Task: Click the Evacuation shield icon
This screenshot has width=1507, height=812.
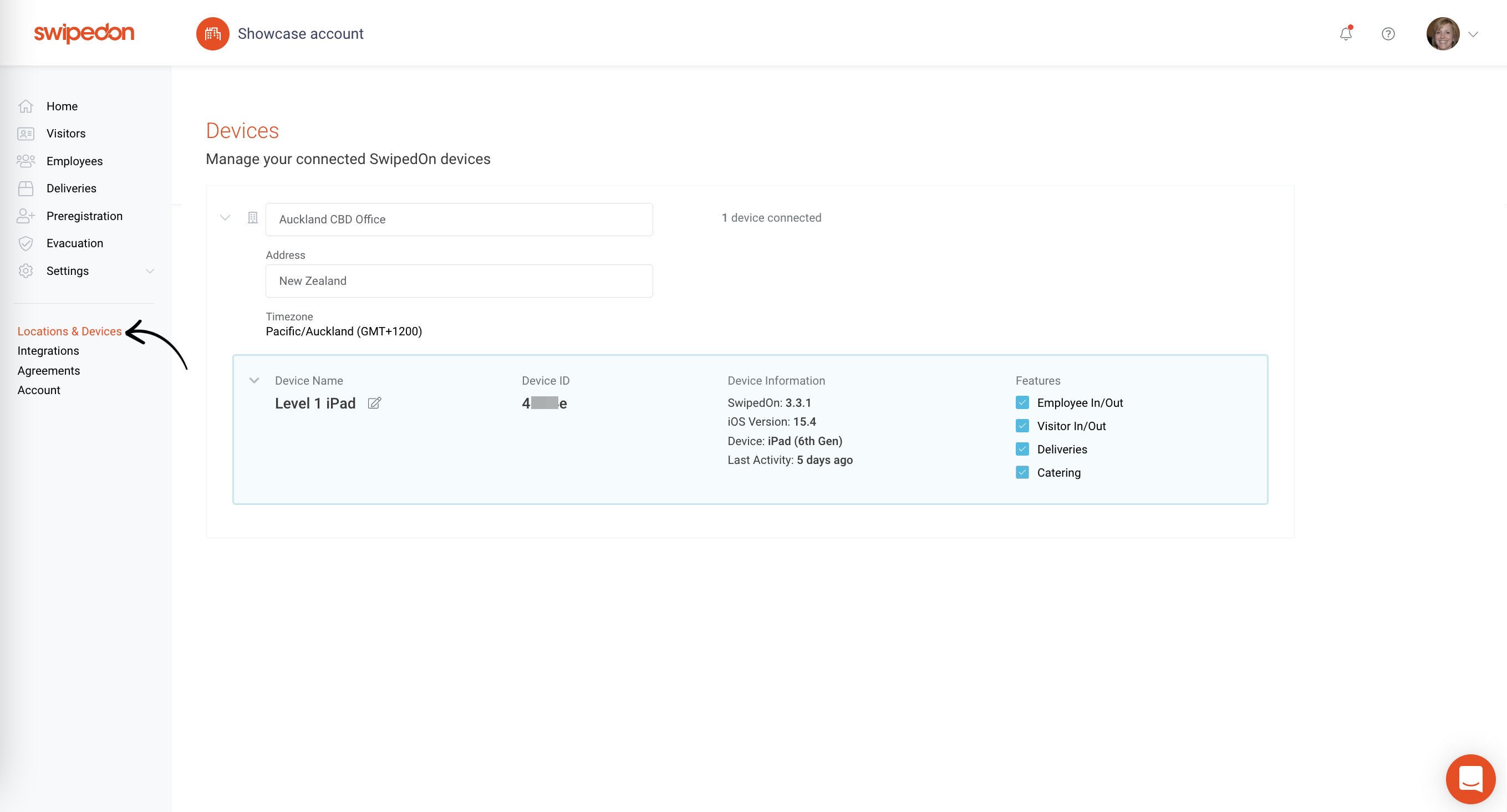Action: click(26, 243)
